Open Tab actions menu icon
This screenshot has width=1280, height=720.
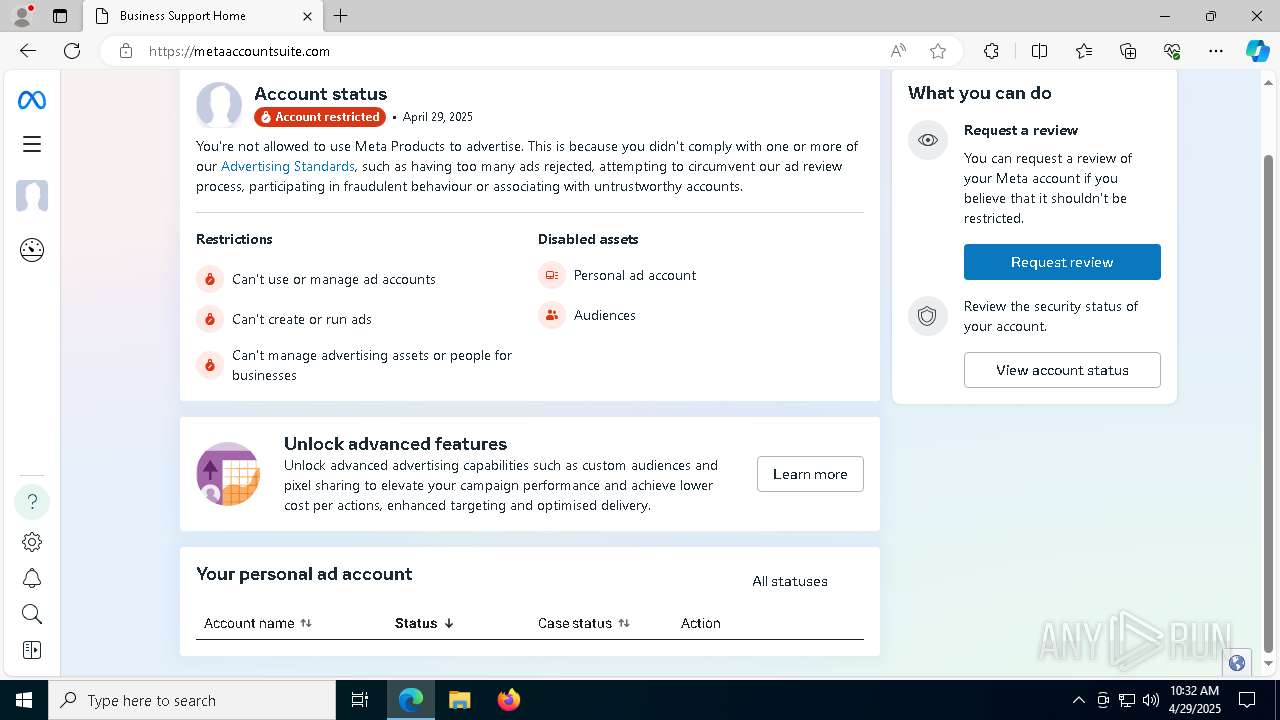click(x=60, y=16)
